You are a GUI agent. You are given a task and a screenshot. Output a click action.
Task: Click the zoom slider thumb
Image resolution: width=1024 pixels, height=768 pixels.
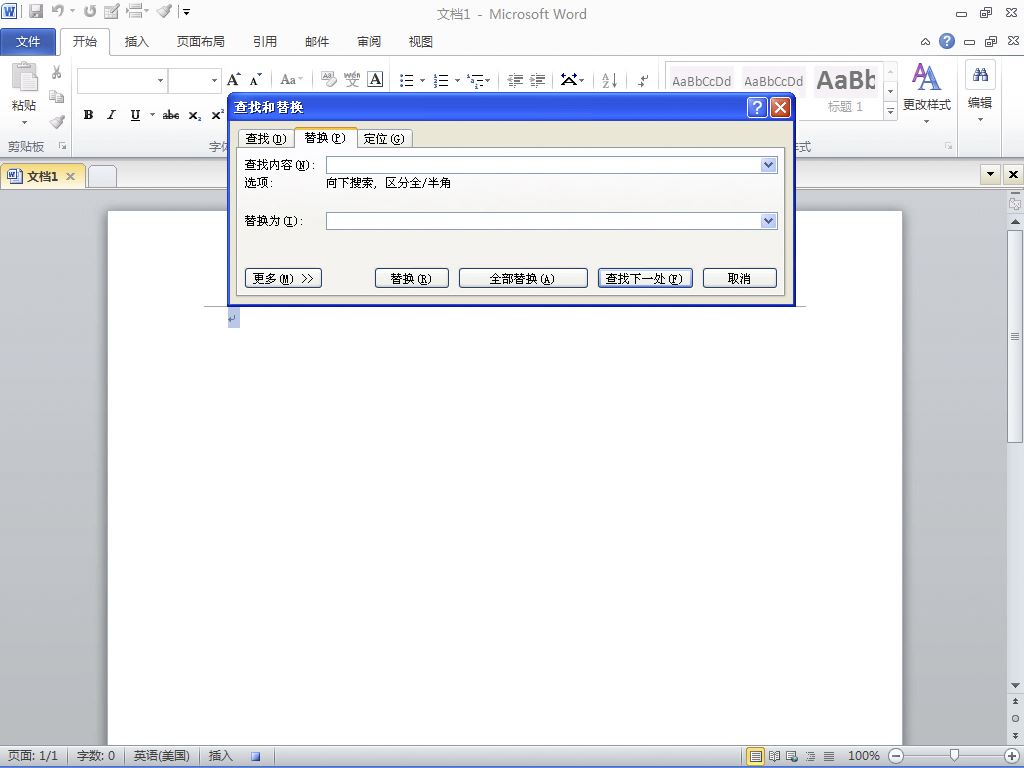tap(954, 756)
